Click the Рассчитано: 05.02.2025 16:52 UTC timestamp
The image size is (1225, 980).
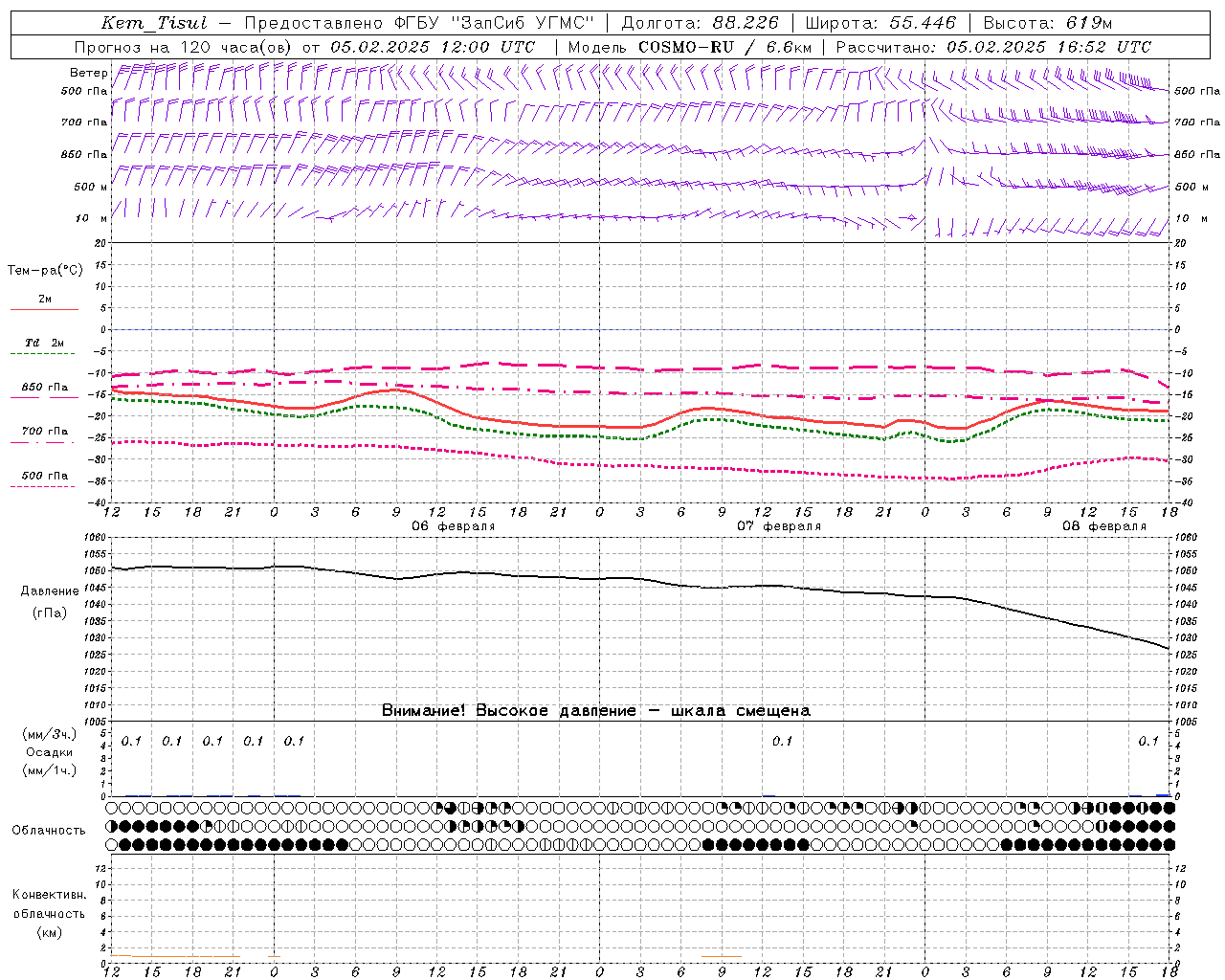(993, 47)
